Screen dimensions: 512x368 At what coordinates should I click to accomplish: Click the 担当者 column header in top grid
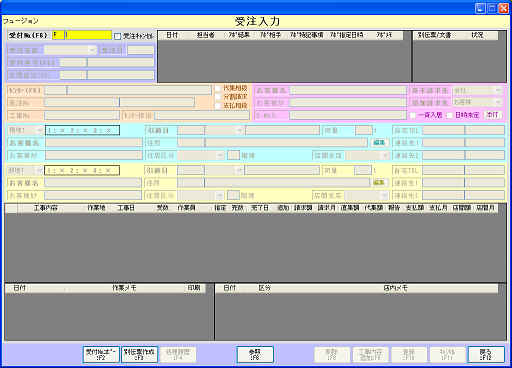[206, 35]
